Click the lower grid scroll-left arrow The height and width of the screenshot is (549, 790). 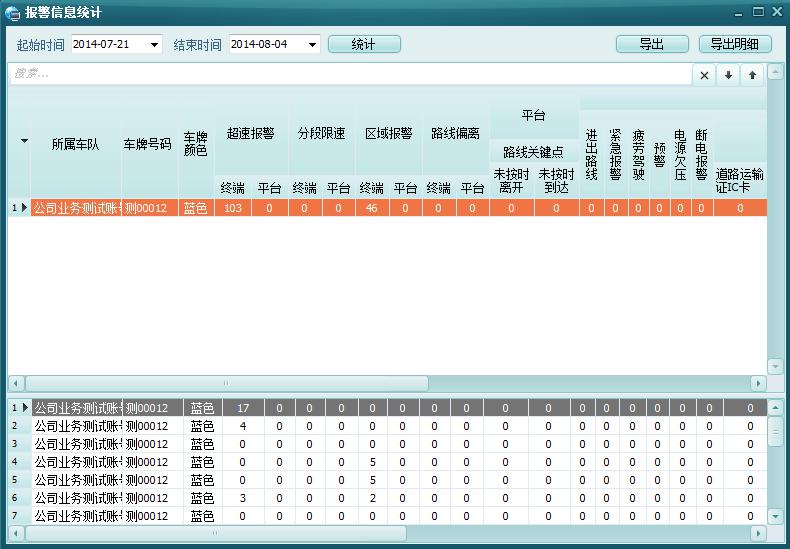point(15,534)
